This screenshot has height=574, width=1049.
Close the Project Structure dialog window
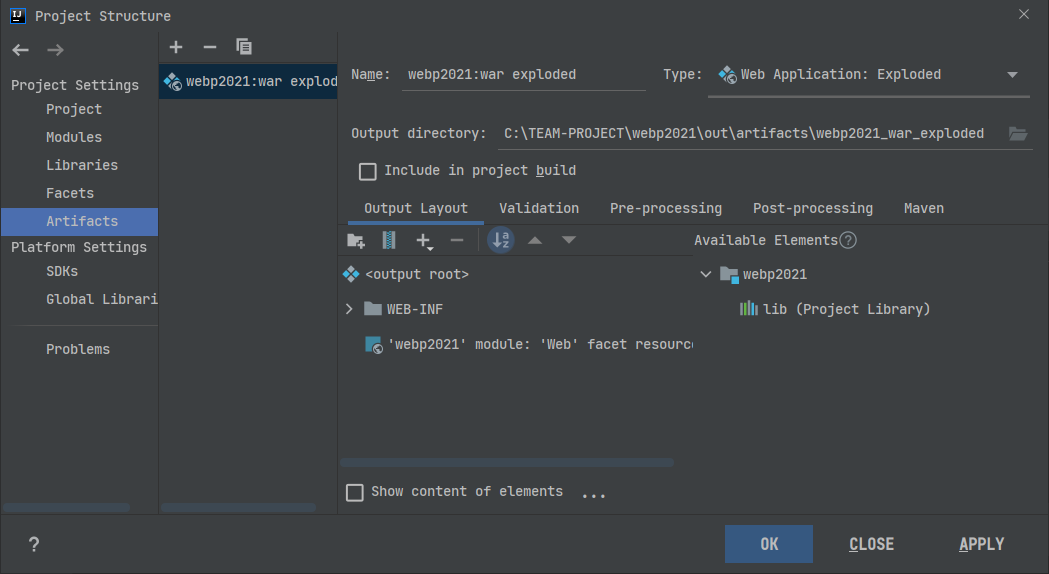tap(1024, 15)
